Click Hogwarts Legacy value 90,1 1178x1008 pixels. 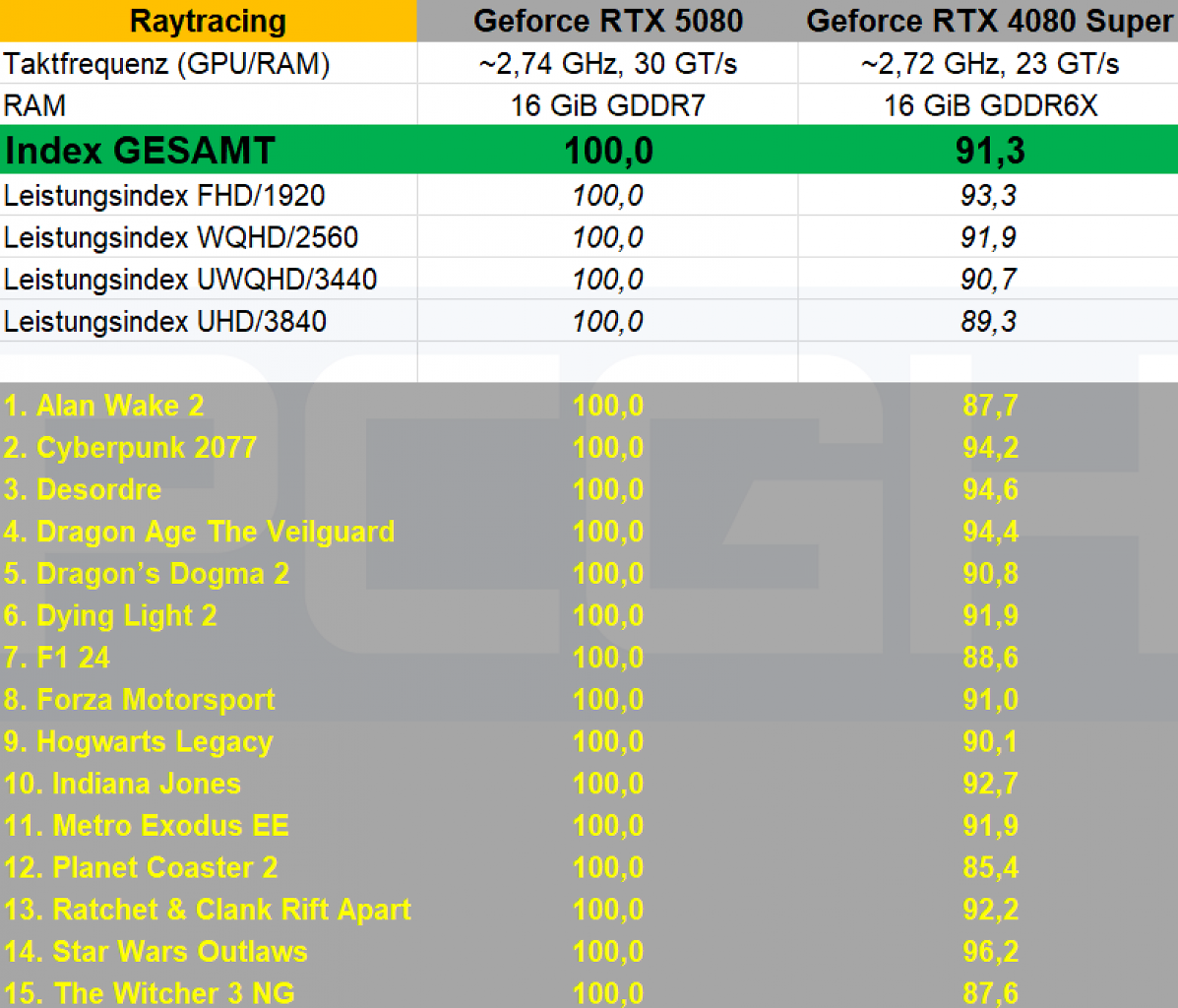tap(990, 742)
